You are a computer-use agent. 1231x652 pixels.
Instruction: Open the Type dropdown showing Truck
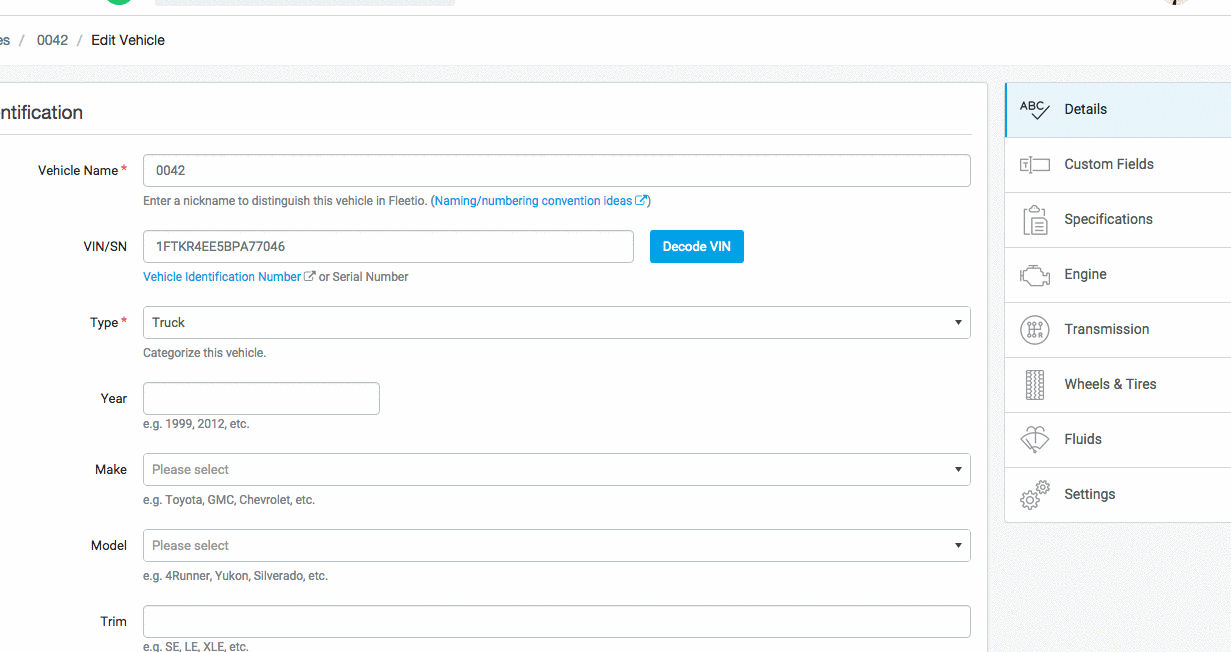[556, 323]
